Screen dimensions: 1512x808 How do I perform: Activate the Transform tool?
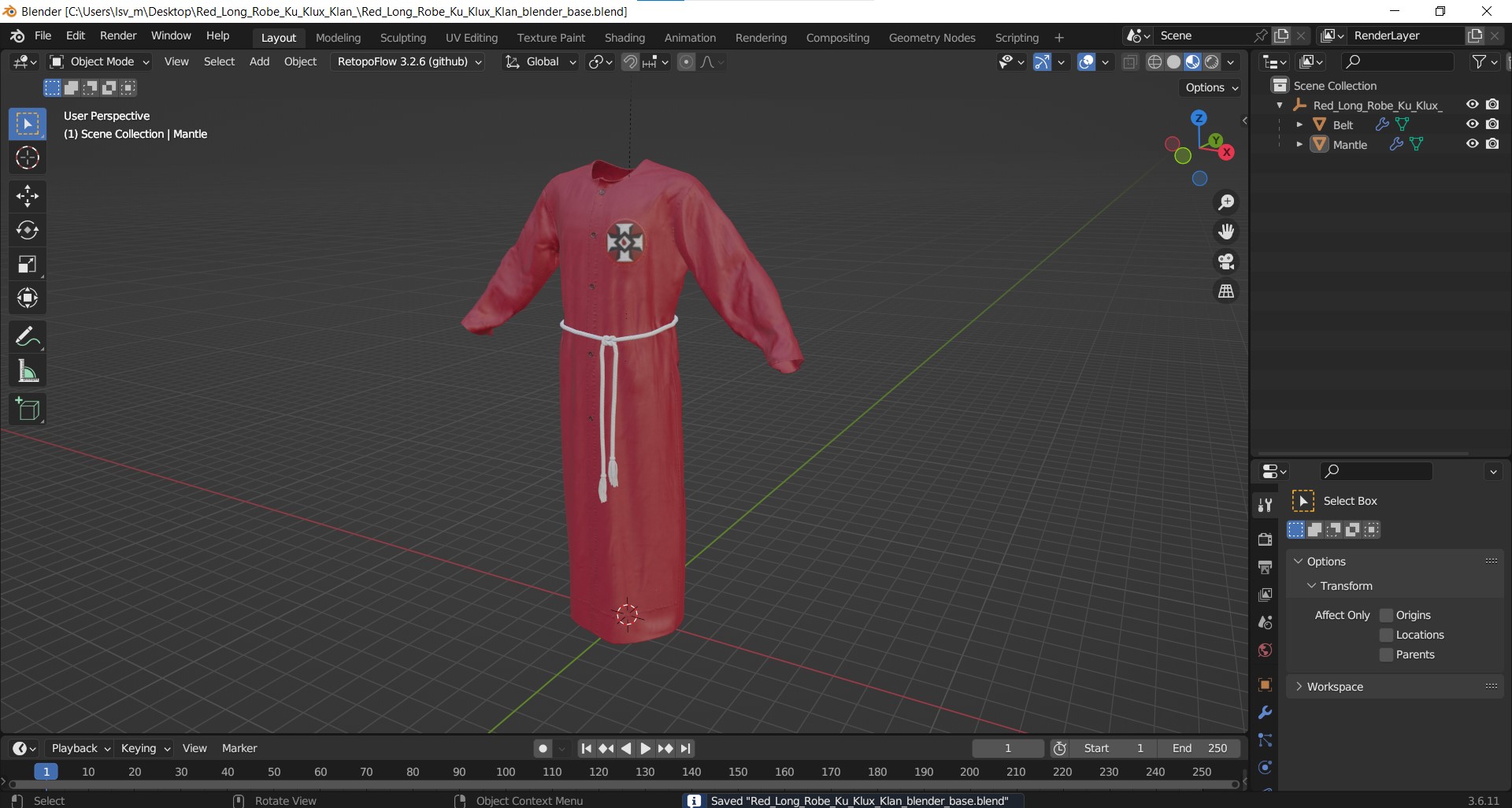click(x=28, y=298)
